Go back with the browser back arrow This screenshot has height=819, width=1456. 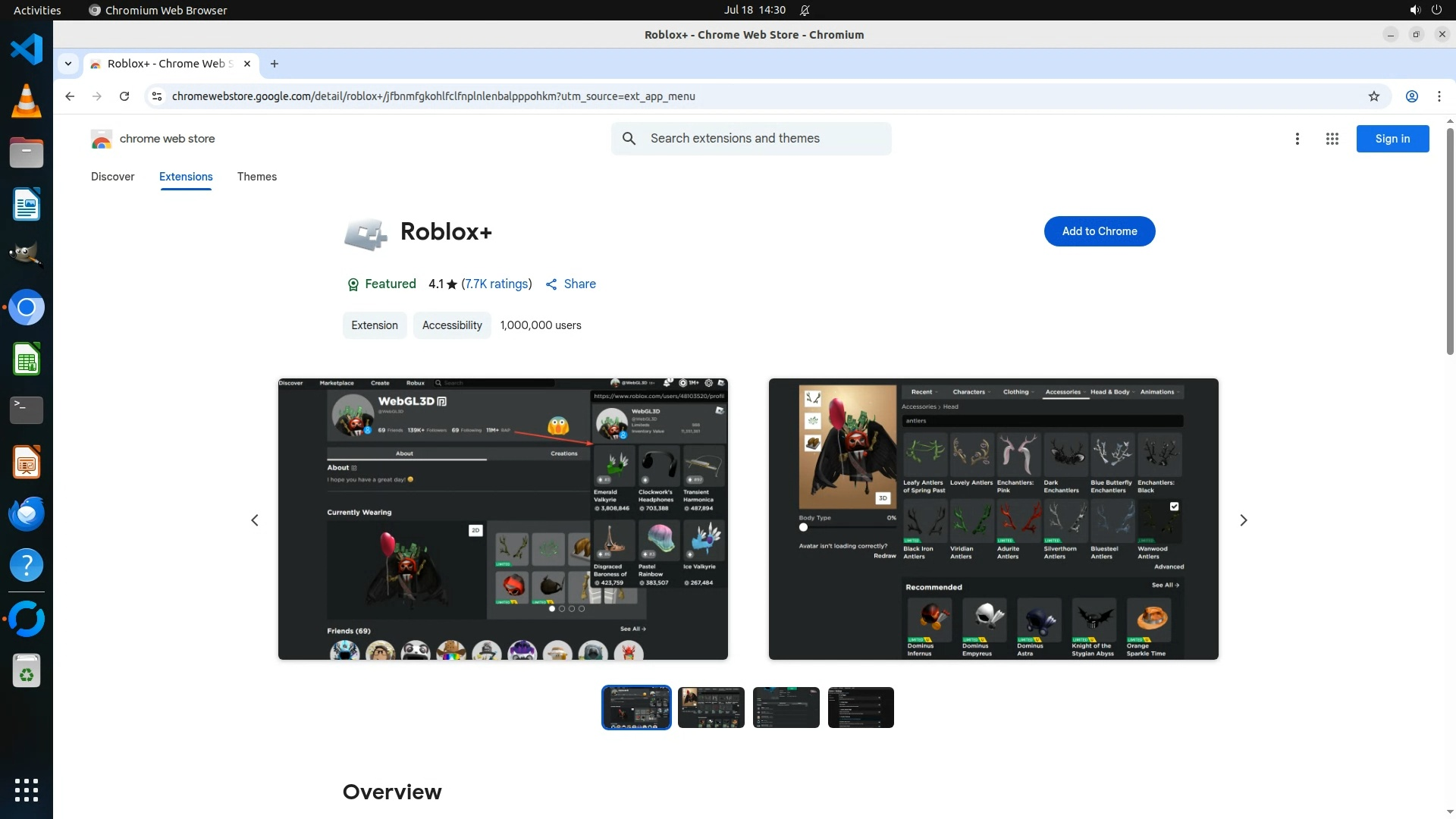click(x=70, y=96)
